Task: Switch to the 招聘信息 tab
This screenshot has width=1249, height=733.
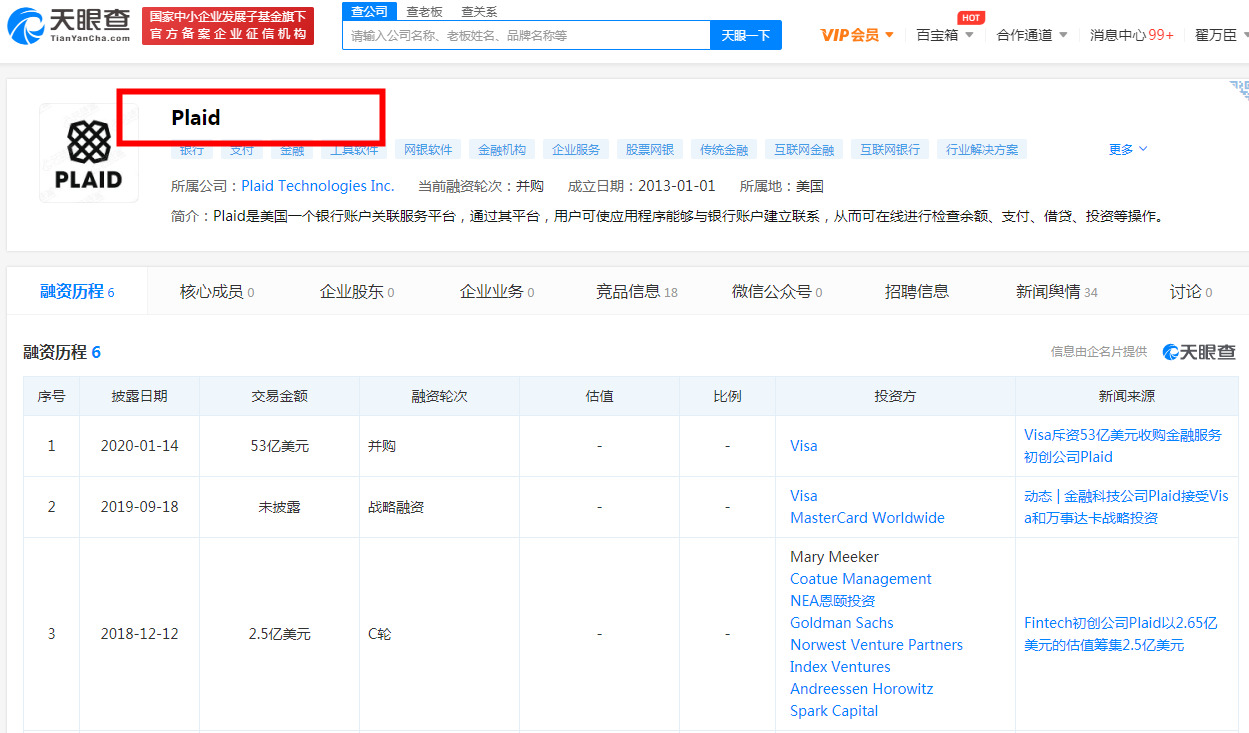Action: pyautogui.click(x=917, y=291)
